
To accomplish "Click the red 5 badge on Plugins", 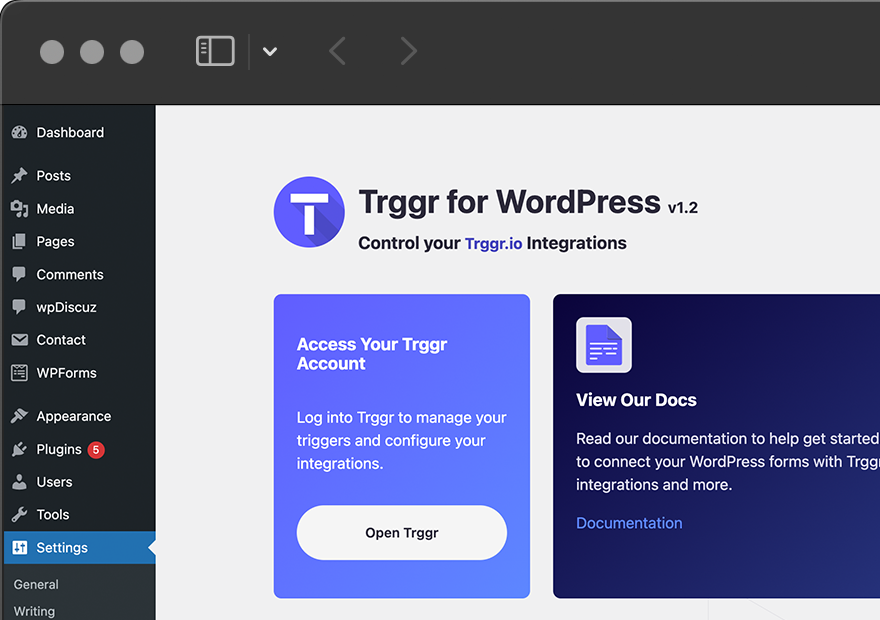I will pyautogui.click(x=96, y=449).
